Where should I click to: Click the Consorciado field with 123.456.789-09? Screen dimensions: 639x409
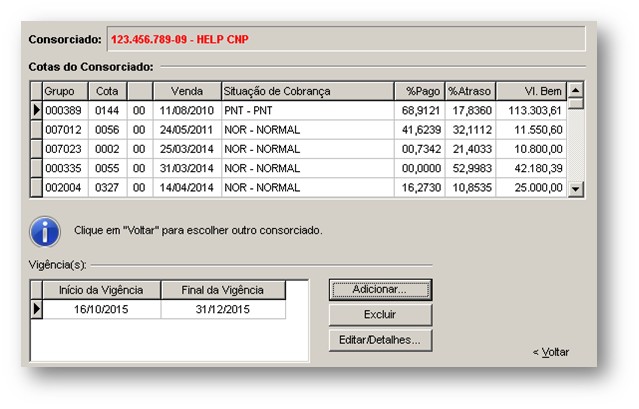pyautogui.click(x=346, y=39)
